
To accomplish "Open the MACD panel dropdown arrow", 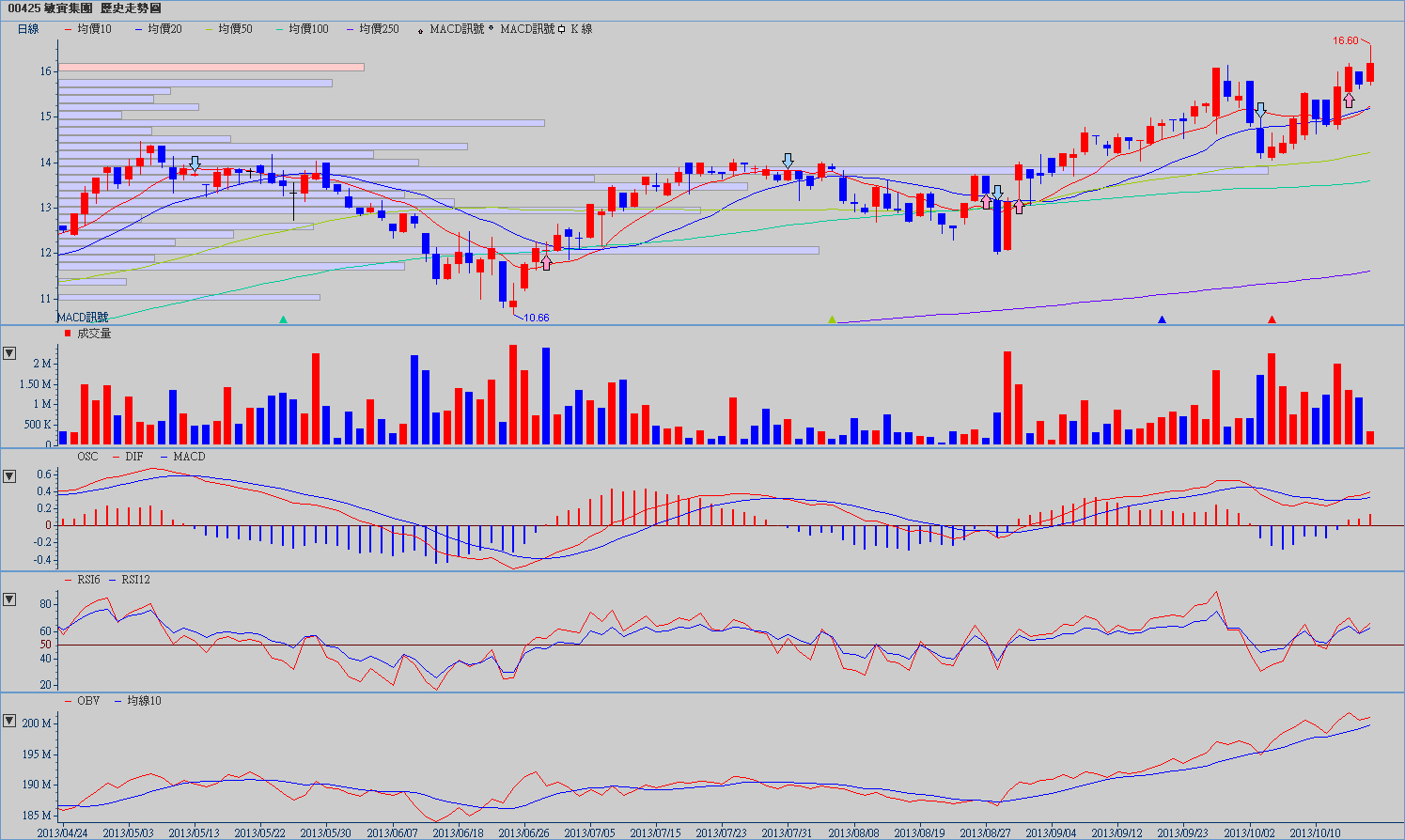I will (9, 476).
